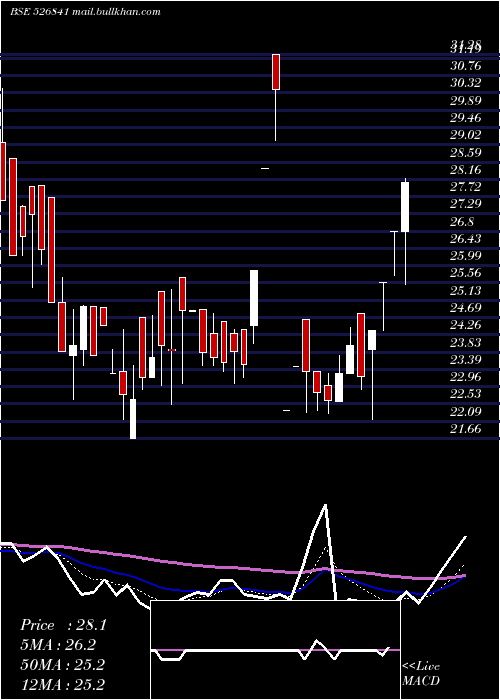Image resolution: width=500 pixels, height=700 pixels.
Task: Select the 26.43 price axis label
Action: [x=466, y=239]
